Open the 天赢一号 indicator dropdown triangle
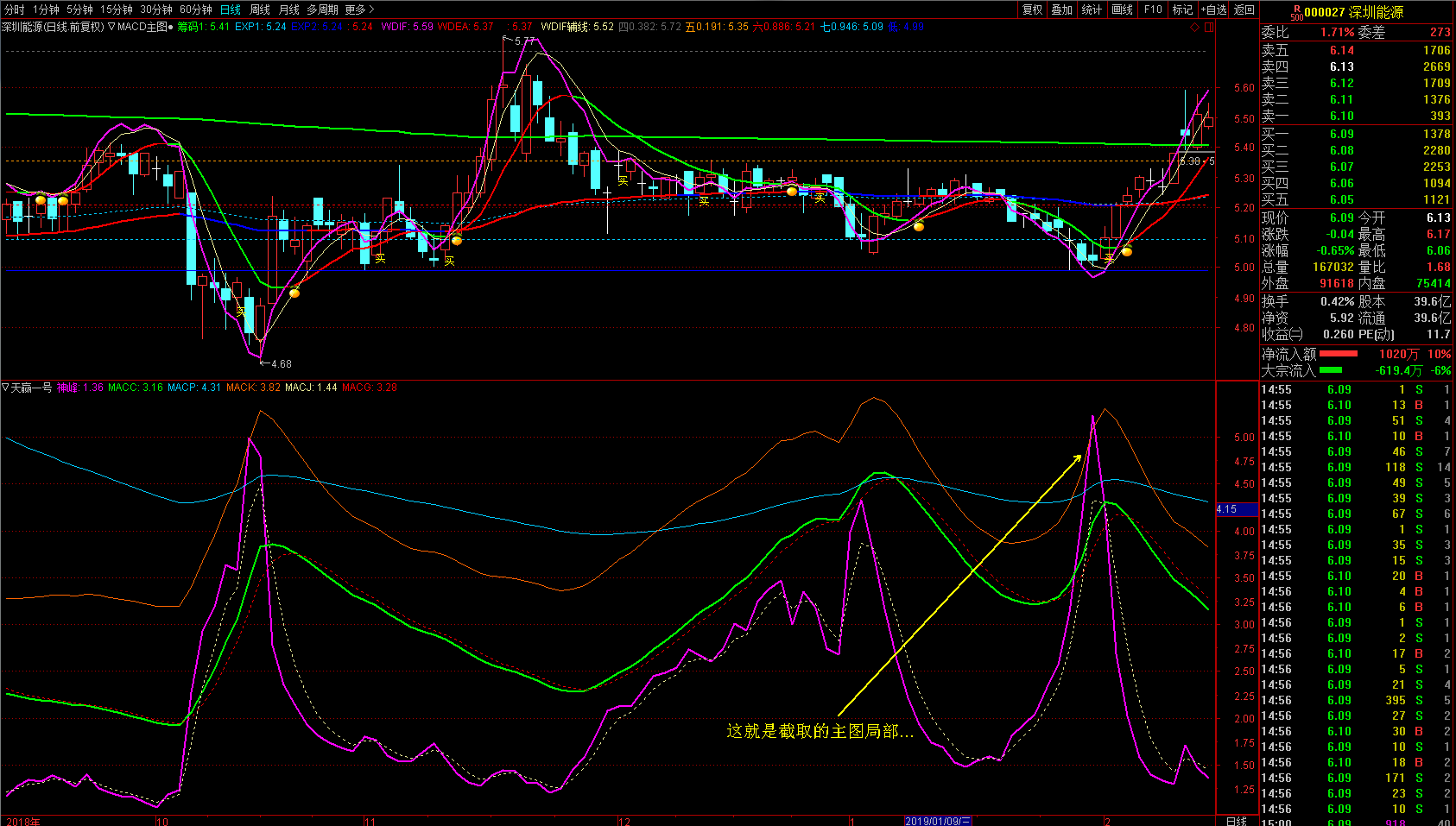Viewport: 1456px width, 826px height. (5, 388)
